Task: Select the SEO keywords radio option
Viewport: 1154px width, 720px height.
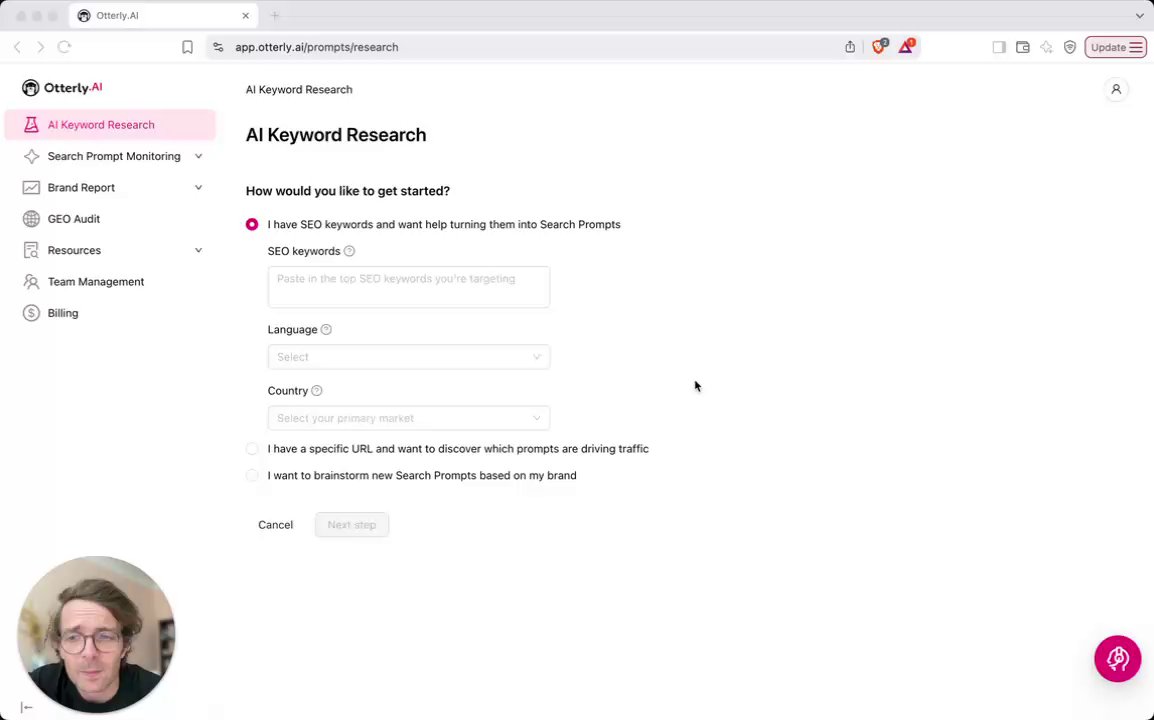Action: tap(252, 225)
